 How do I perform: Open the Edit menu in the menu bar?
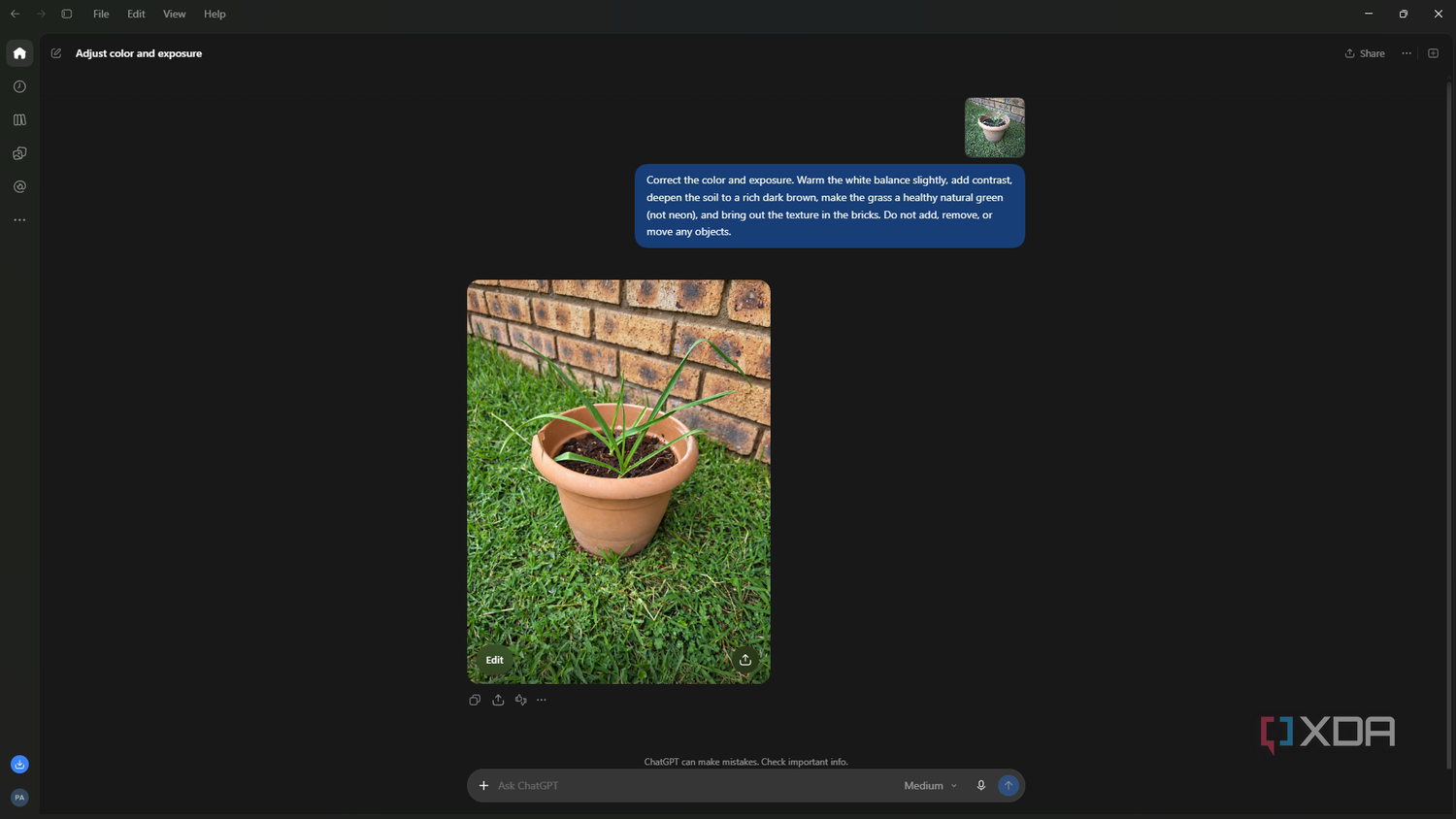136,14
